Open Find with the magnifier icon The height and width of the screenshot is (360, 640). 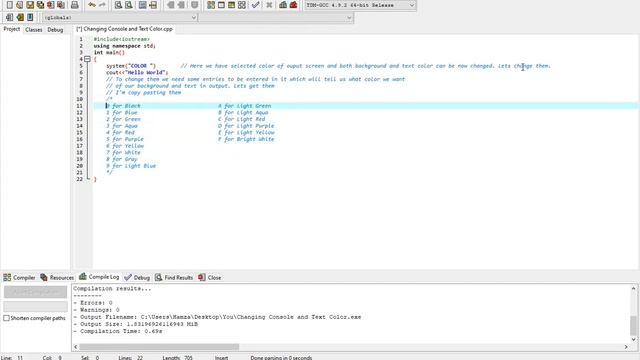[x=118, y=5]
